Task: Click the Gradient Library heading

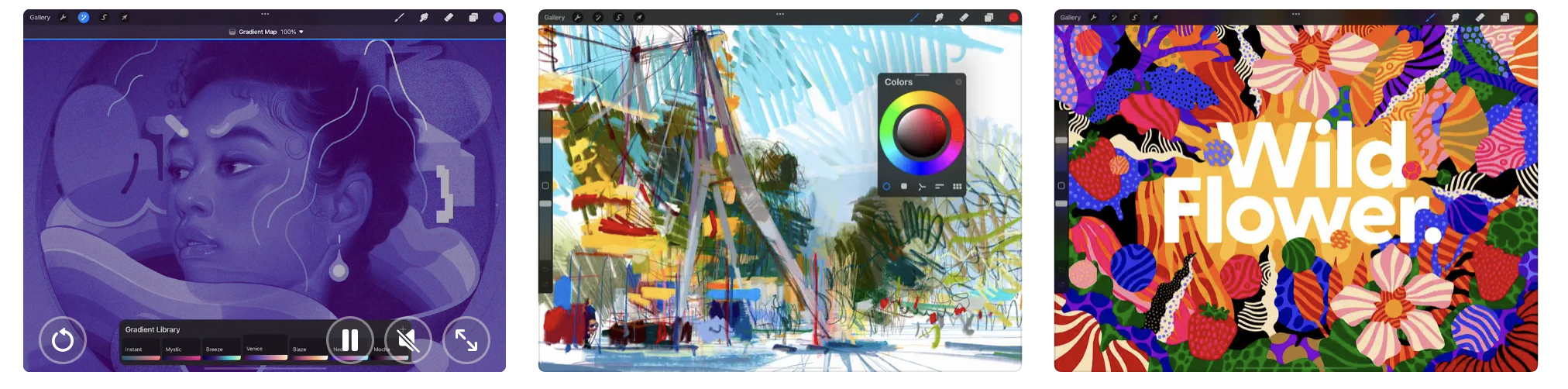Action: click(153, 329)
